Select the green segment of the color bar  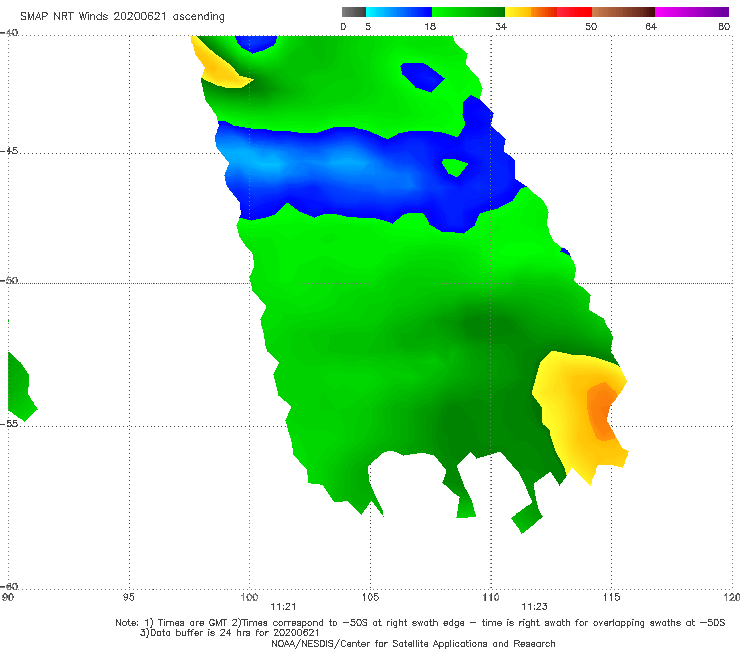(469, 12)
